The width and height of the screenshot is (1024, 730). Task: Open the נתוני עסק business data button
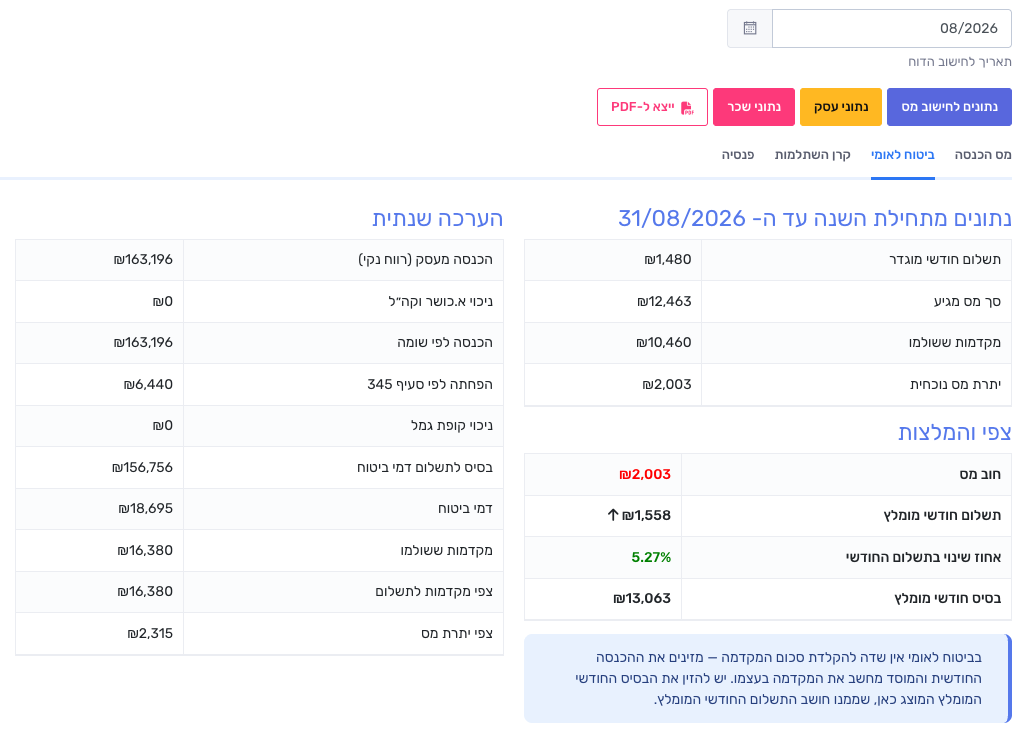point(840,106)
